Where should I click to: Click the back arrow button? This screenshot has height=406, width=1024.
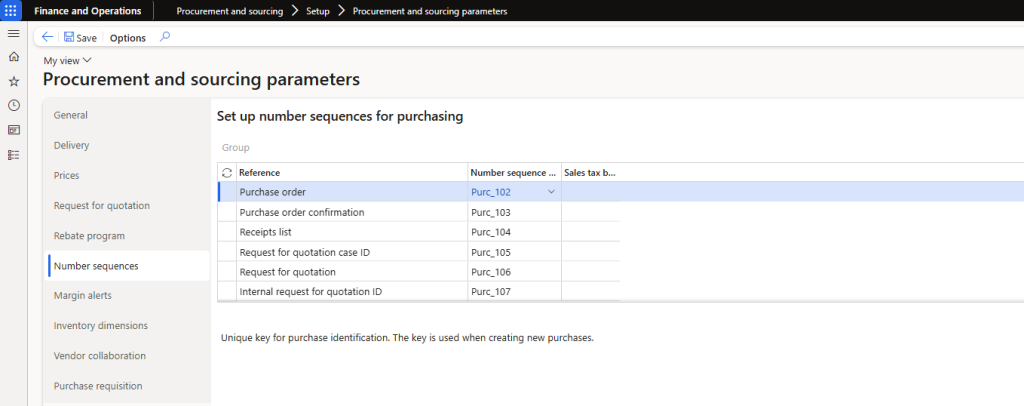(x=47, y=37)
